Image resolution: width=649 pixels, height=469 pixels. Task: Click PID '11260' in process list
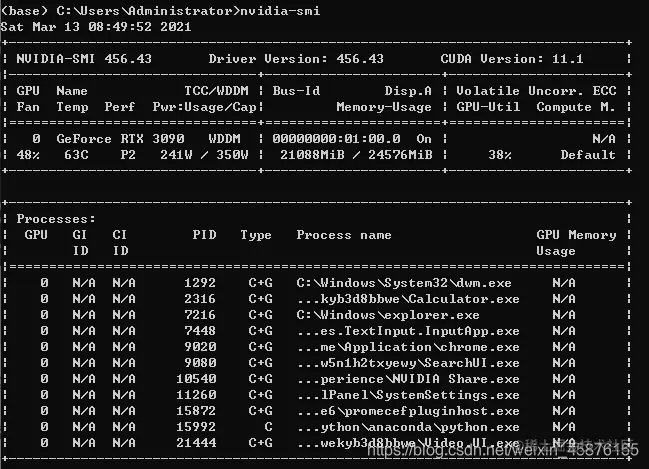[197, 395]
